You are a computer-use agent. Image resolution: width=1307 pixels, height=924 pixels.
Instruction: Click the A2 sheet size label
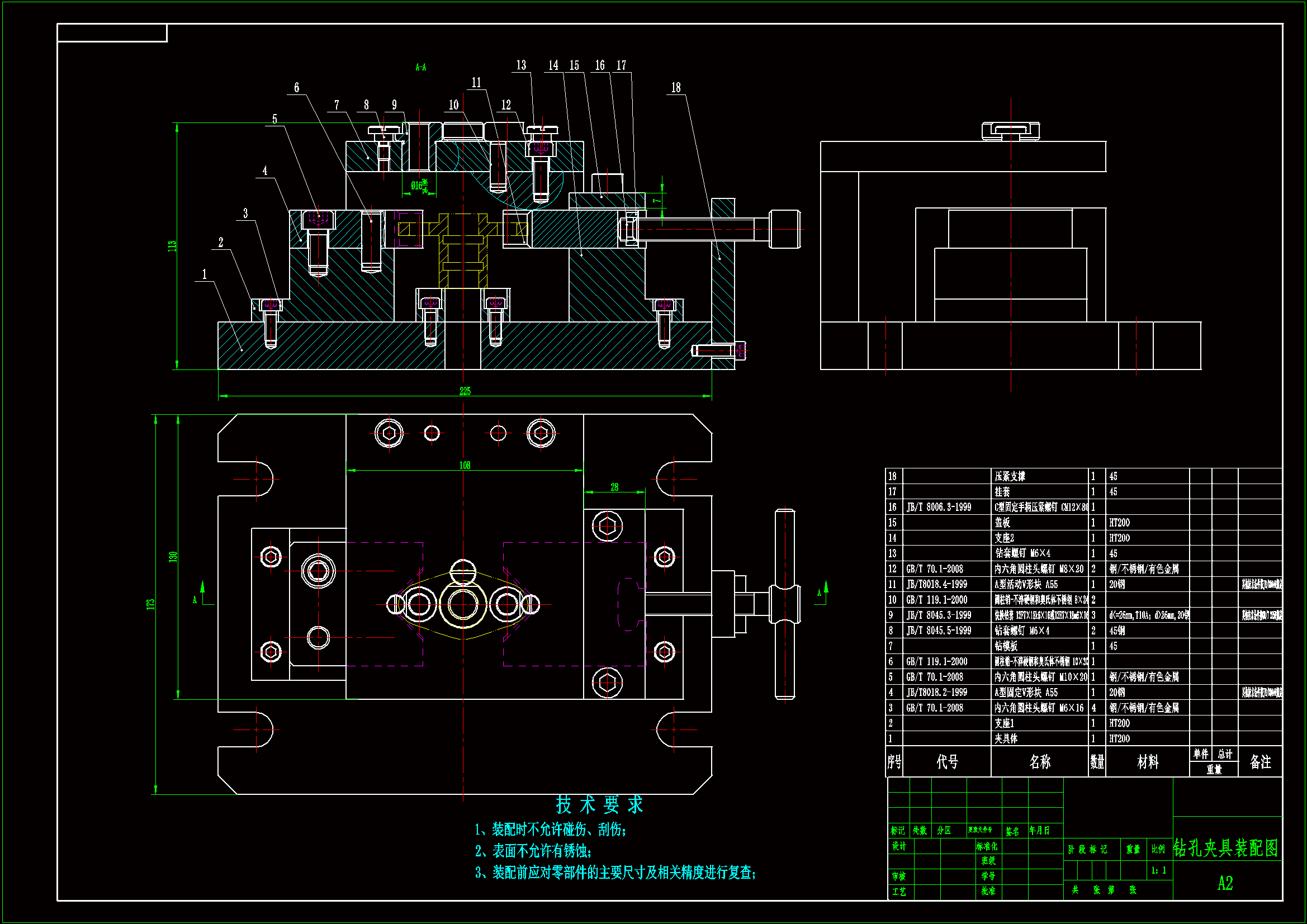tap(1225, 883)
